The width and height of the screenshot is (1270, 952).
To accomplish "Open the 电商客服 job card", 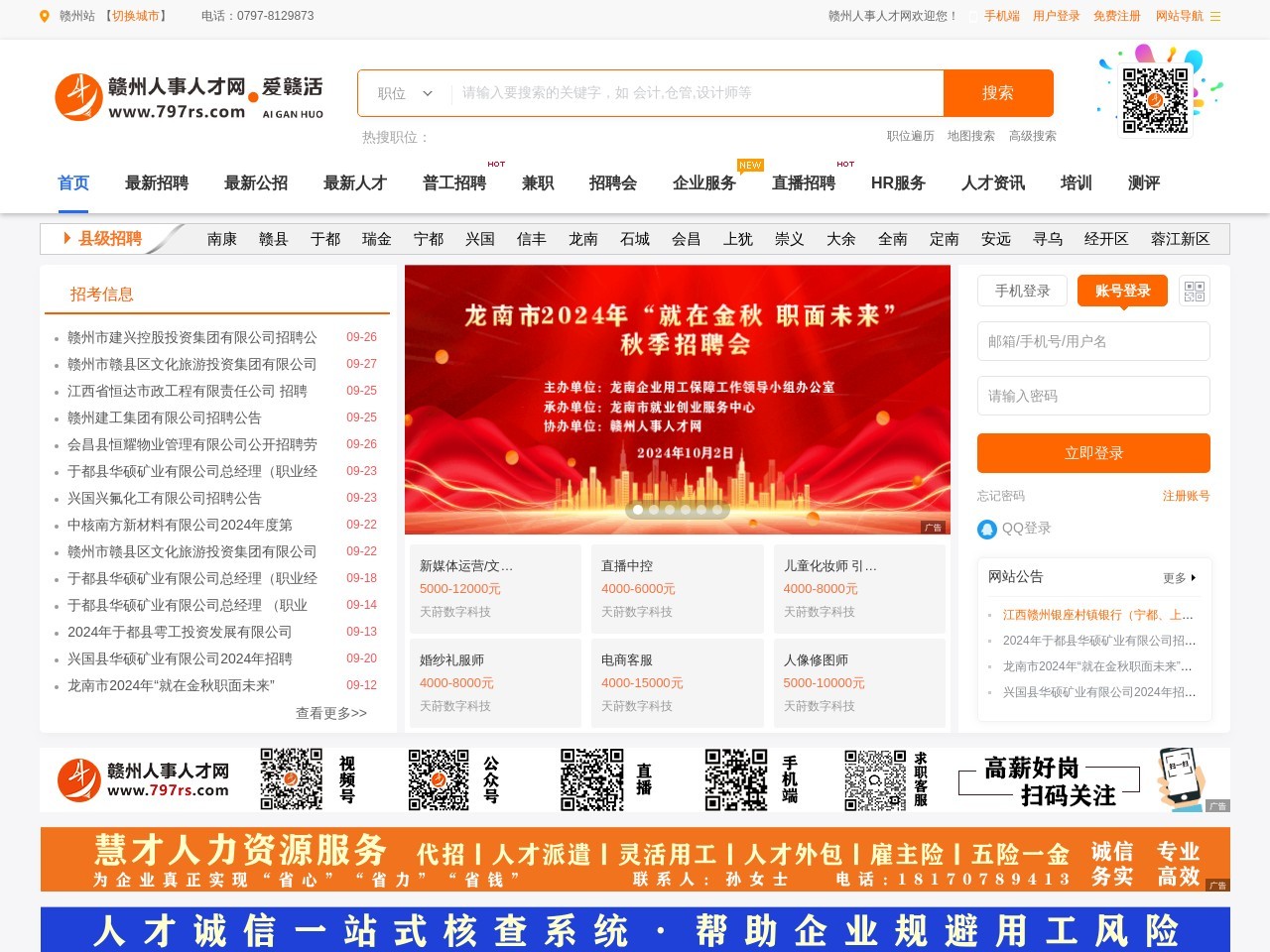I will pos(677,683).
